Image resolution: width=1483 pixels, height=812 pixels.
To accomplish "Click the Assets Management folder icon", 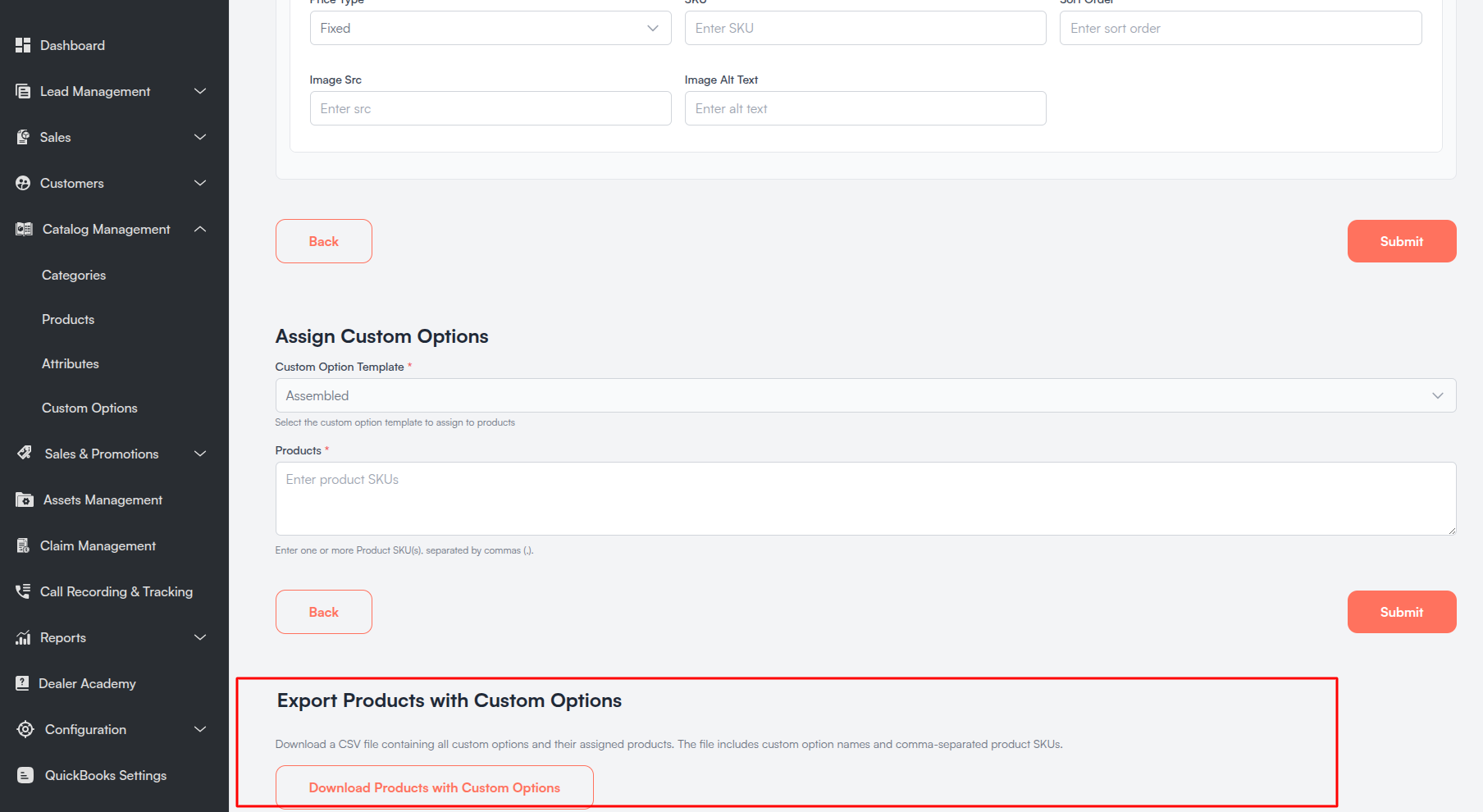I will [x=25, y=500].
